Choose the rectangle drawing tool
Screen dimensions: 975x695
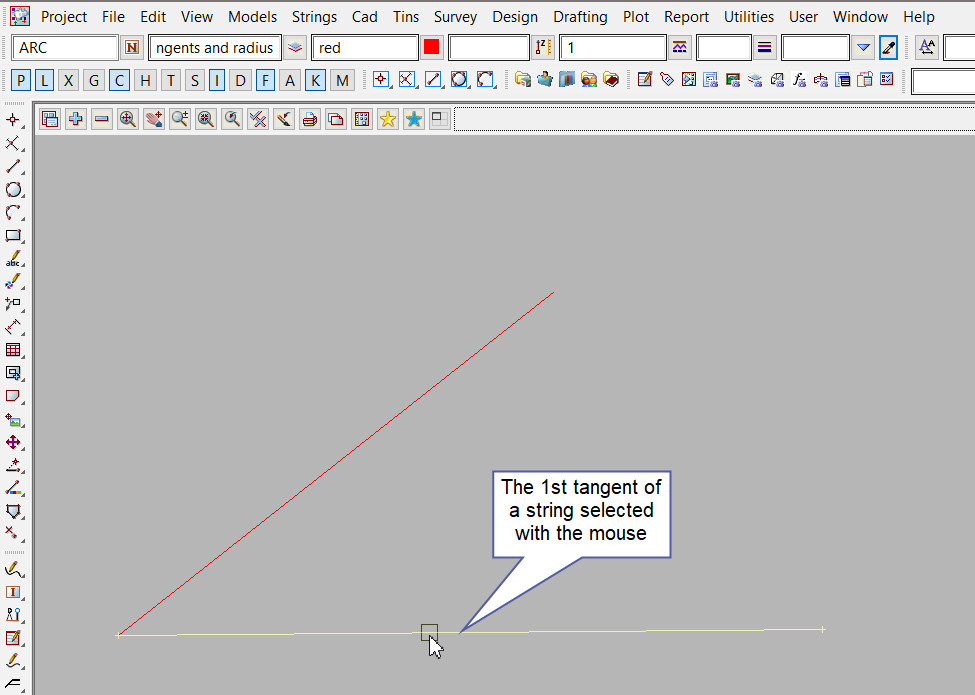pos(13,236)
